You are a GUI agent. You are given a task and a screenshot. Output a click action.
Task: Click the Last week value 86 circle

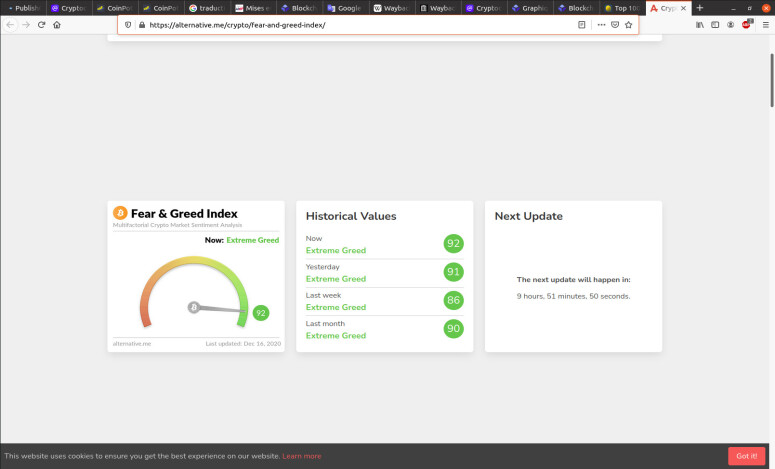[453, 300]
